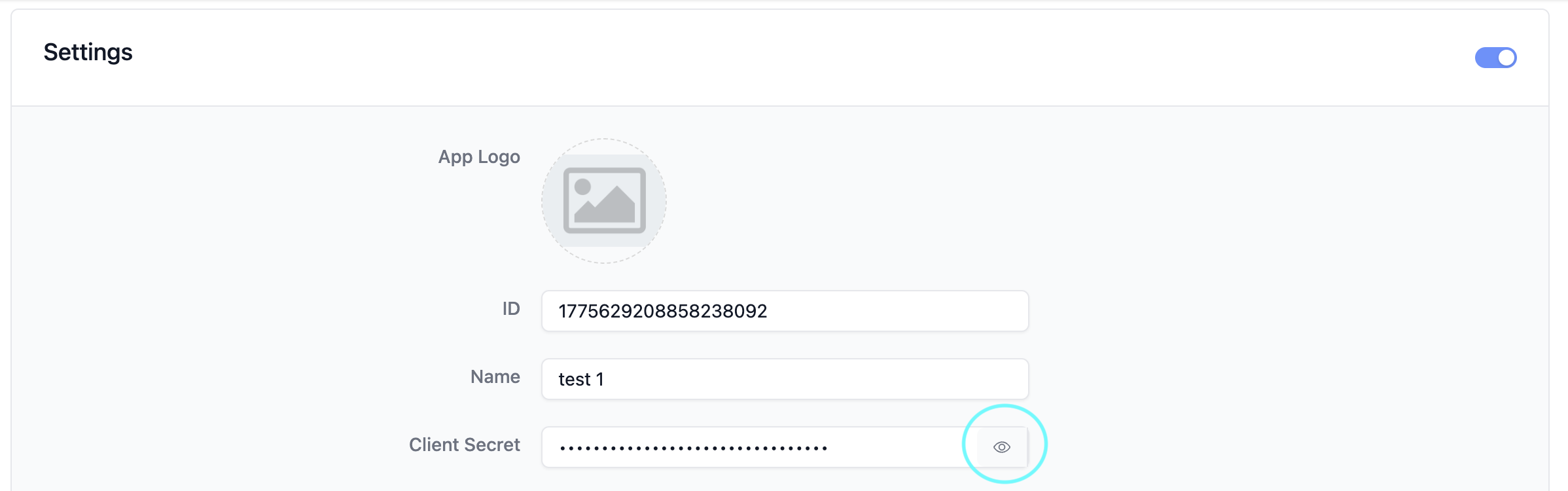Click the dashed border of the logo uploader

click(604, 139)
